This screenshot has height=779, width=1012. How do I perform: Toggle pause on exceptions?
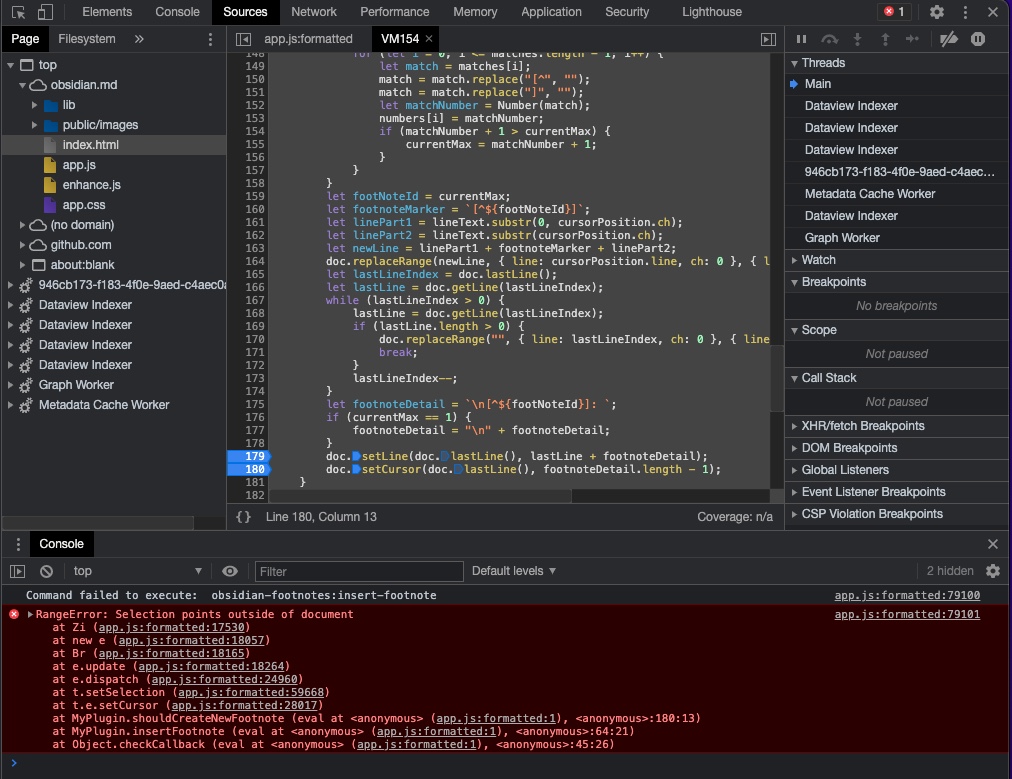pyautogui.click(x=978, y=39)
